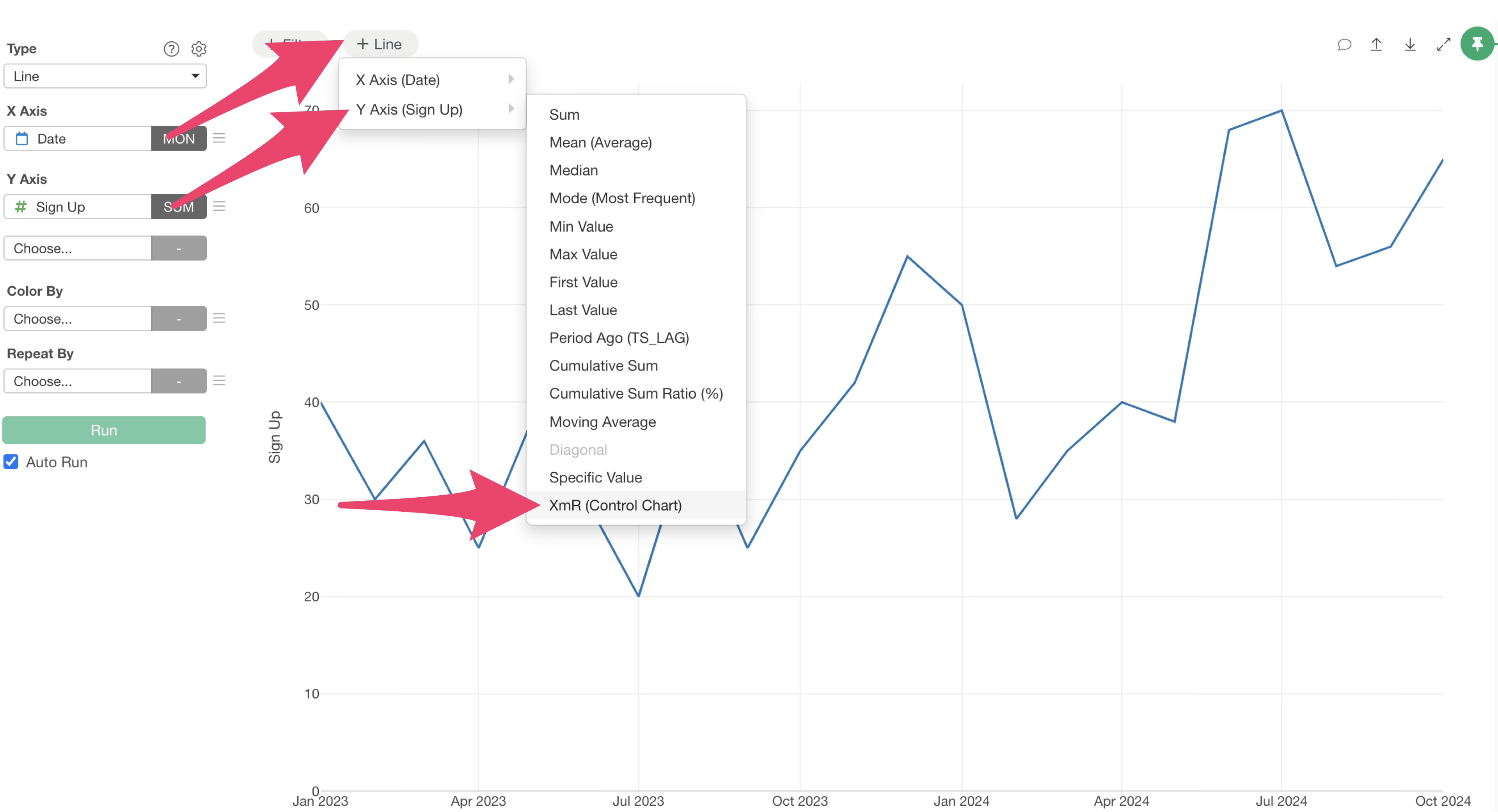The image size is (1498, 812).
Task: Open X Axis Date options menu icon
Action: [219, 138]
